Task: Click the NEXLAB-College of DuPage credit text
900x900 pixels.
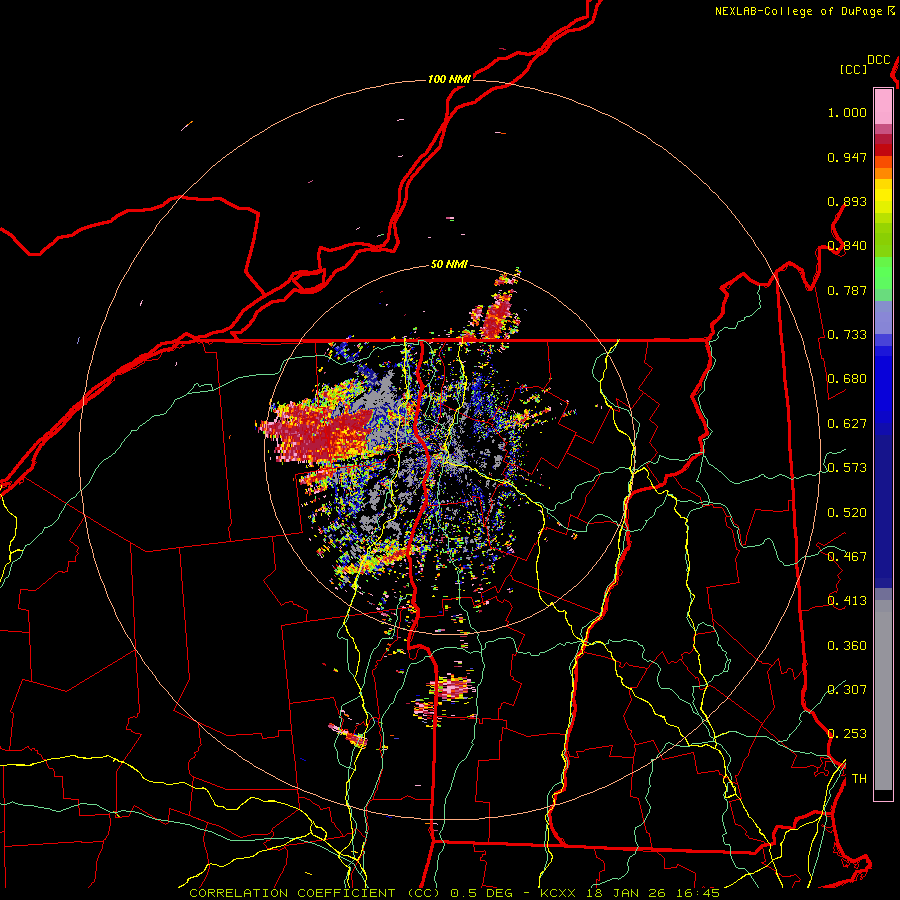Action: pyautogui.click(x=799, y=11)
